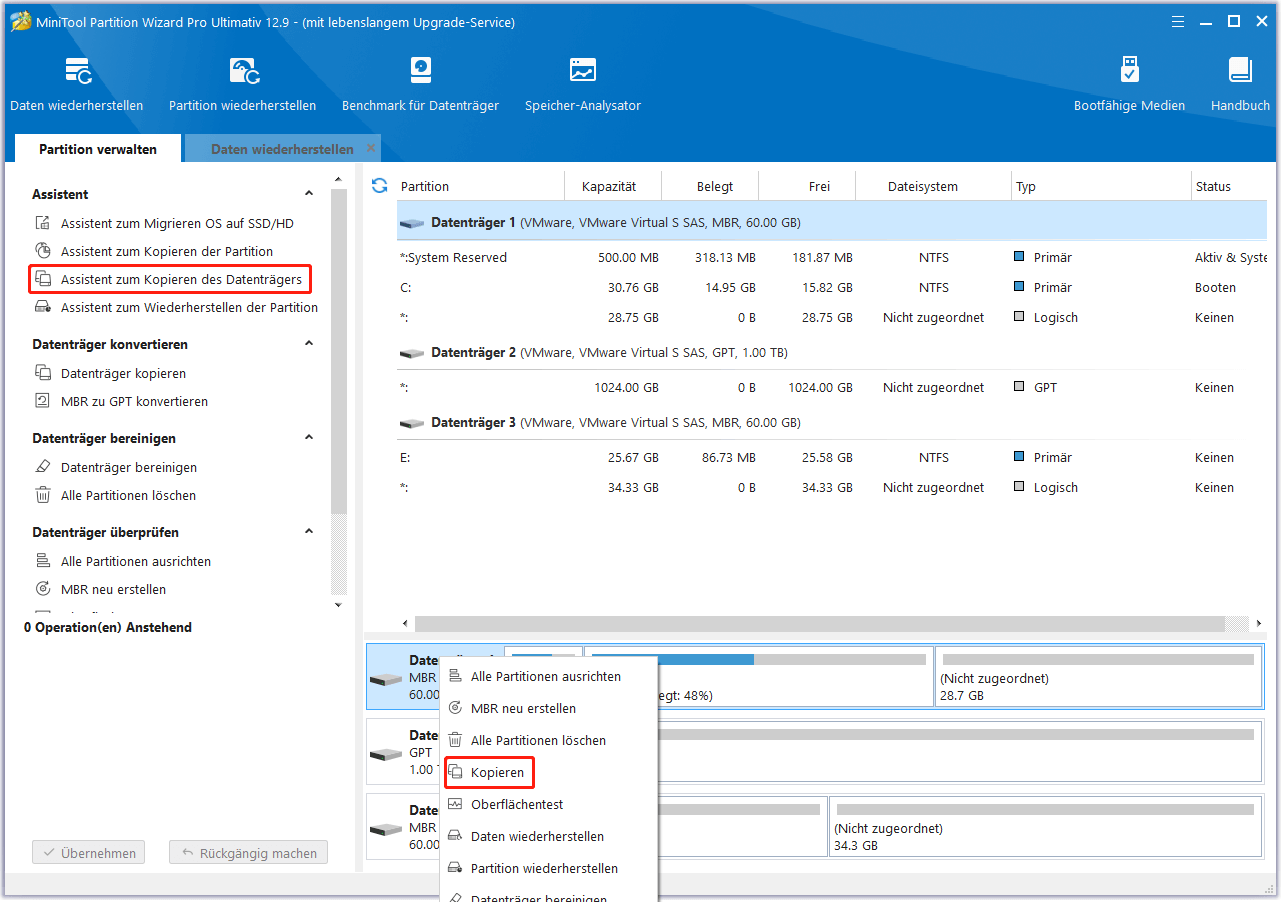Start Assistent zum Kopieren des Datenträgers
The height and width of the screenshot is (902, 1282).
[x=170, y=279]
